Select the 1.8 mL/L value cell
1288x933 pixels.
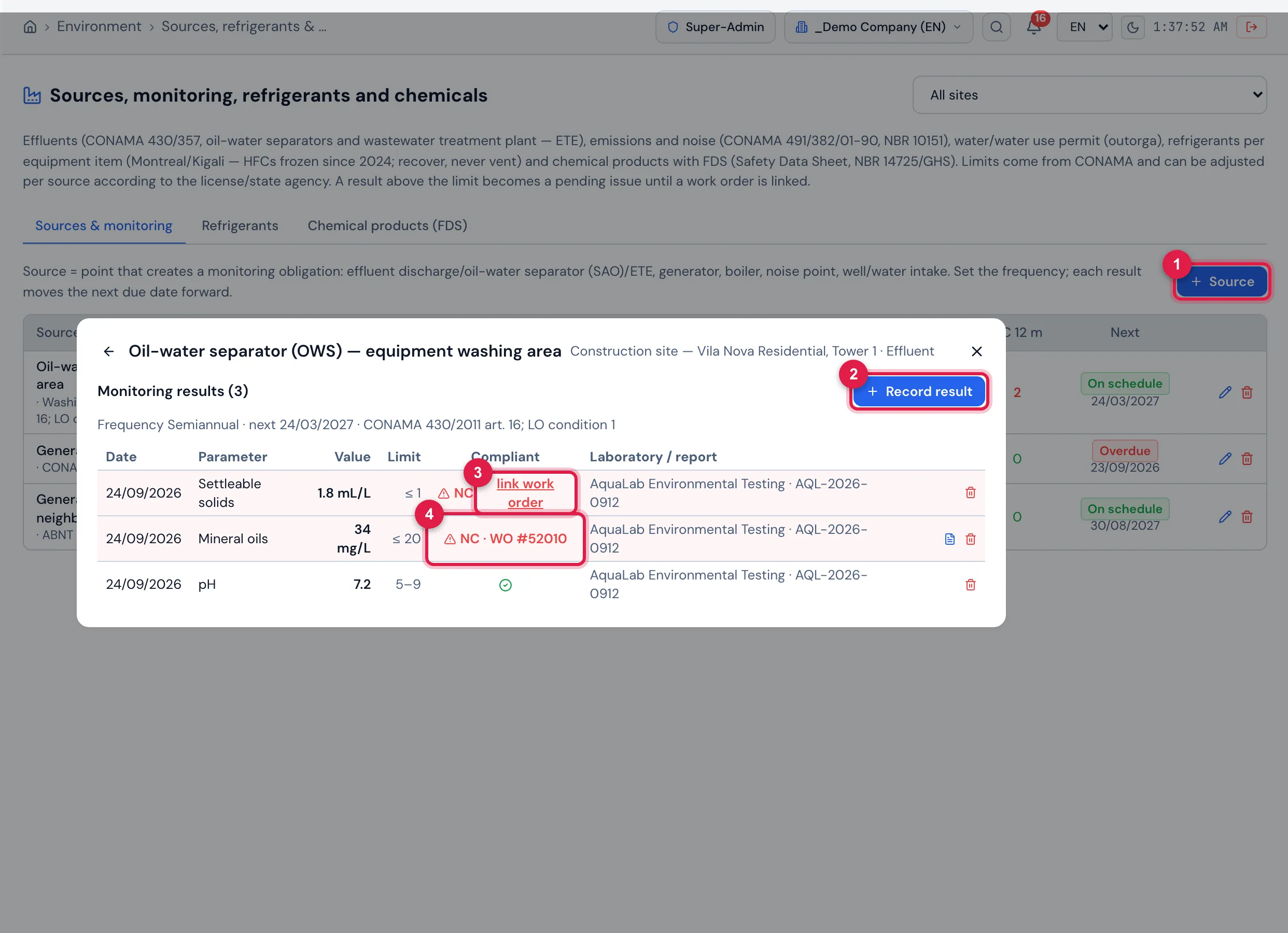tap(344, 493)
